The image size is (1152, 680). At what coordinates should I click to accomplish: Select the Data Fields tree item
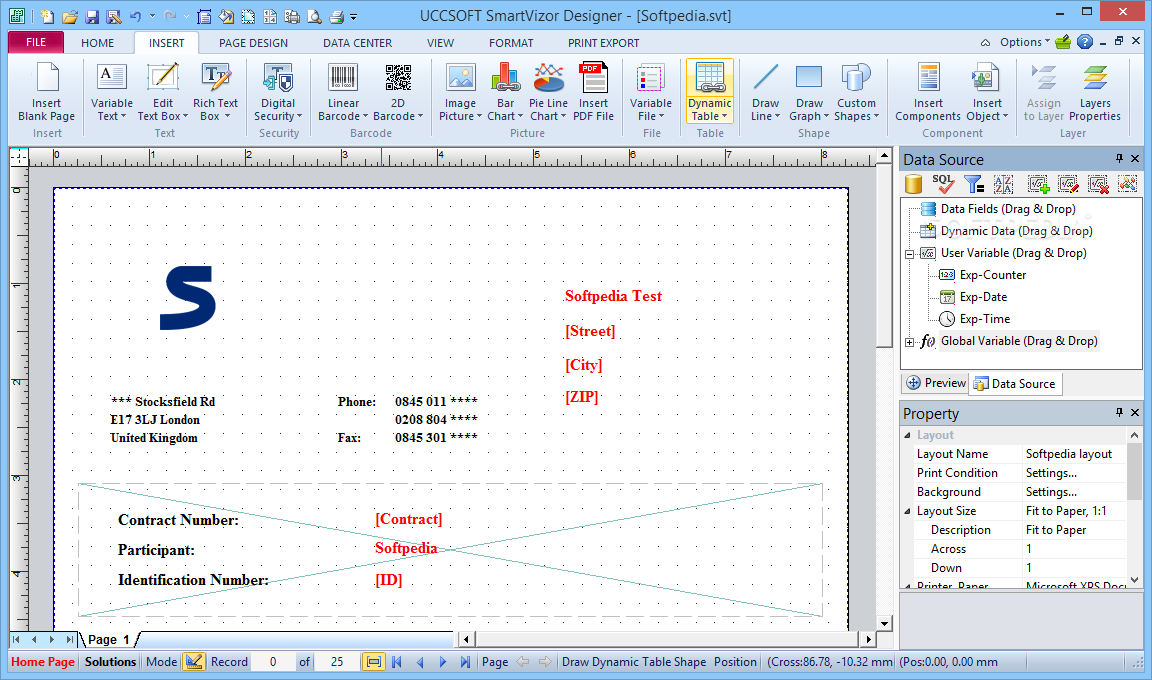[x=1008, y=209]
